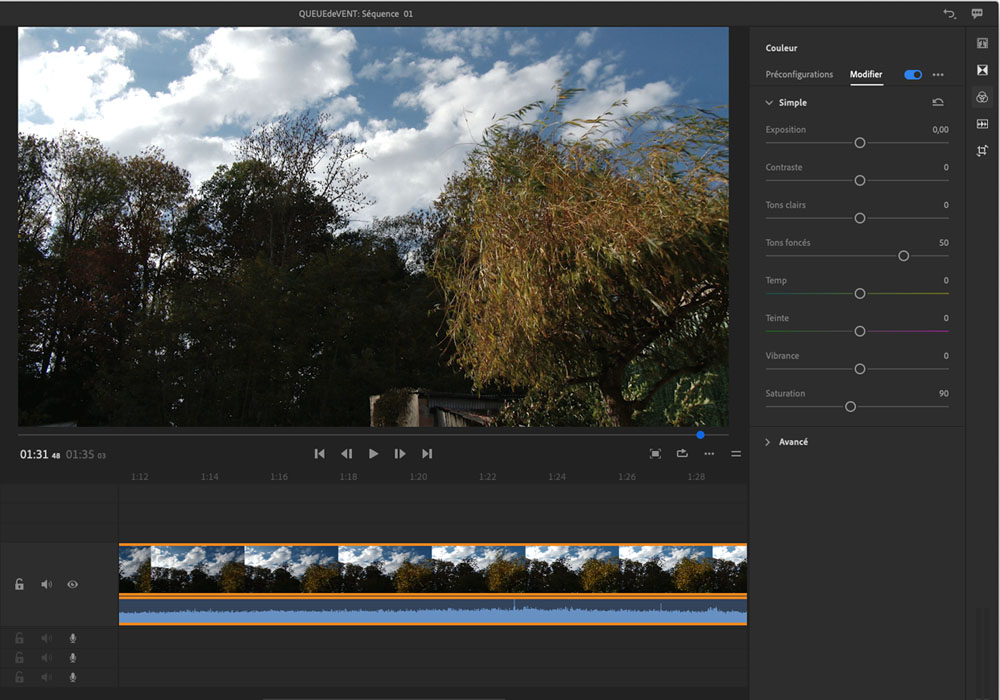The image size is (1000, 700).
Task: Reset the Simple color settings
Action: pyautogui.click(x=937, y=102)
